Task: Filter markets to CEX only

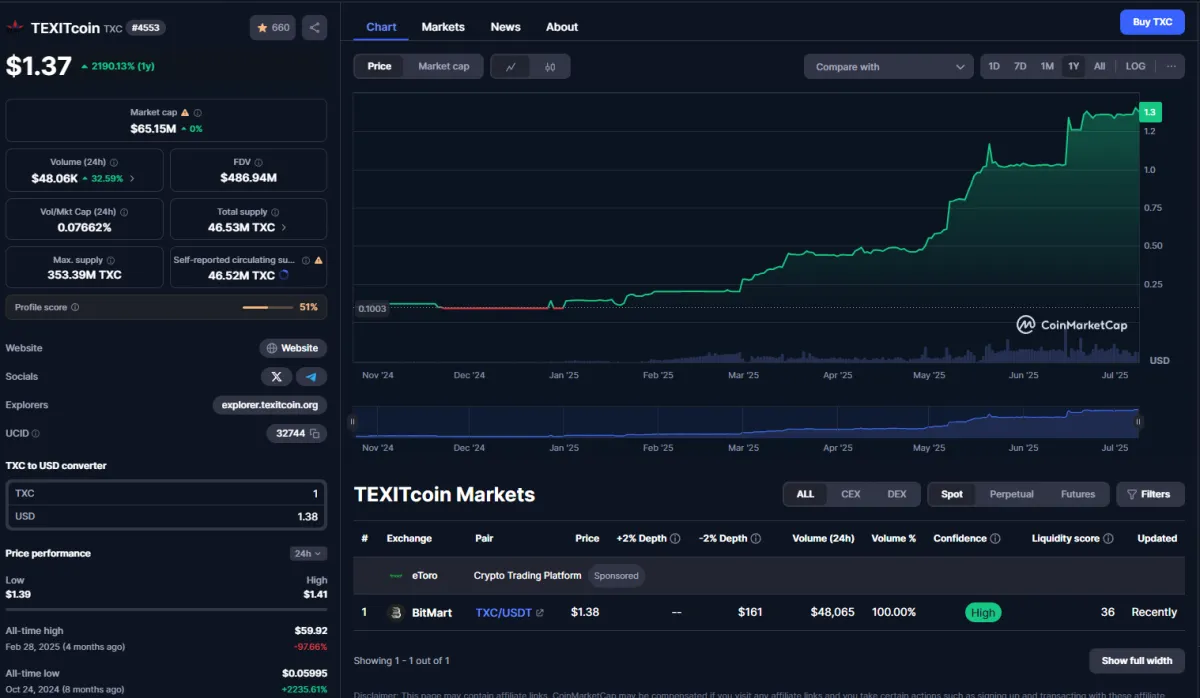Action: point(851,494)
